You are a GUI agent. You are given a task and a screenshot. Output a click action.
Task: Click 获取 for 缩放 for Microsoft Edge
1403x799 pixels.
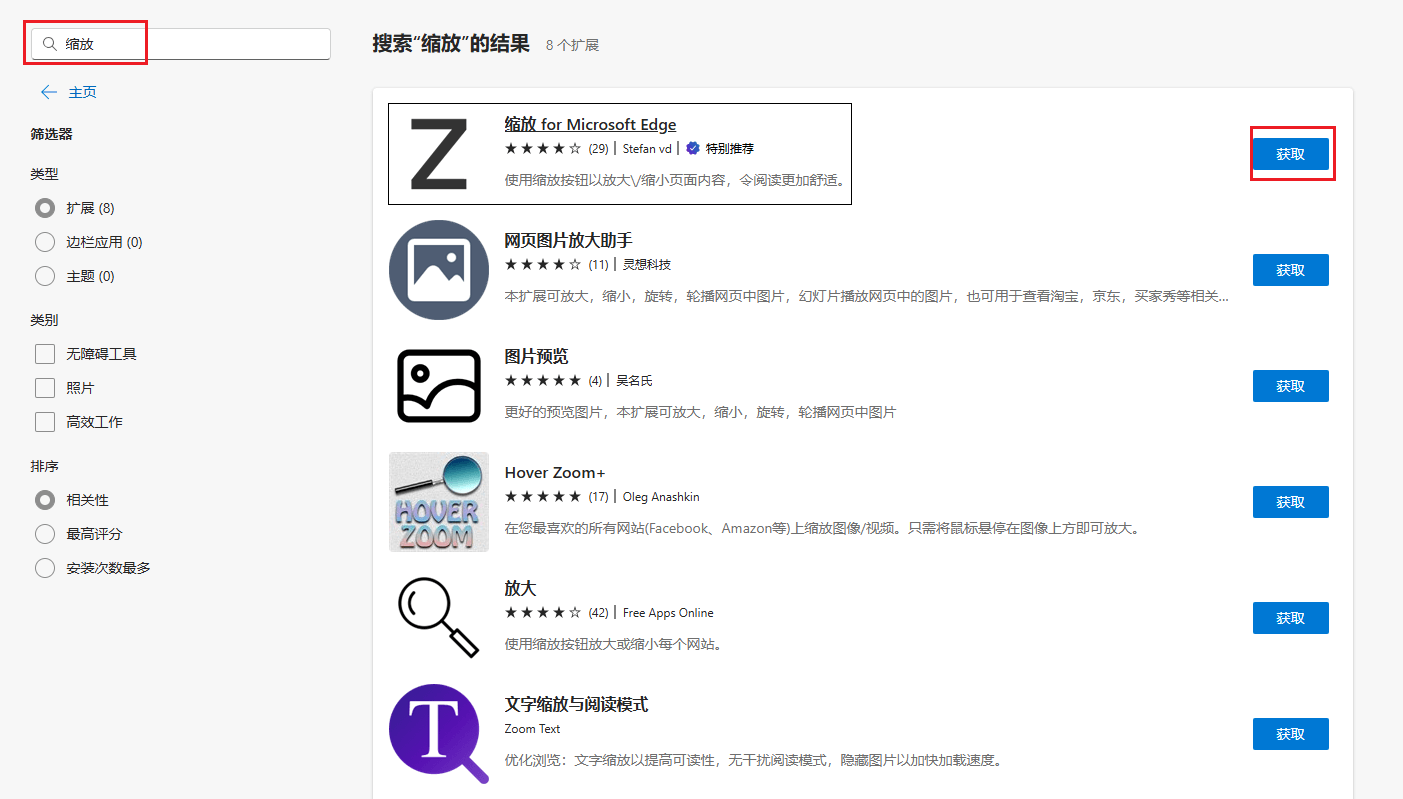point(1292,153)
